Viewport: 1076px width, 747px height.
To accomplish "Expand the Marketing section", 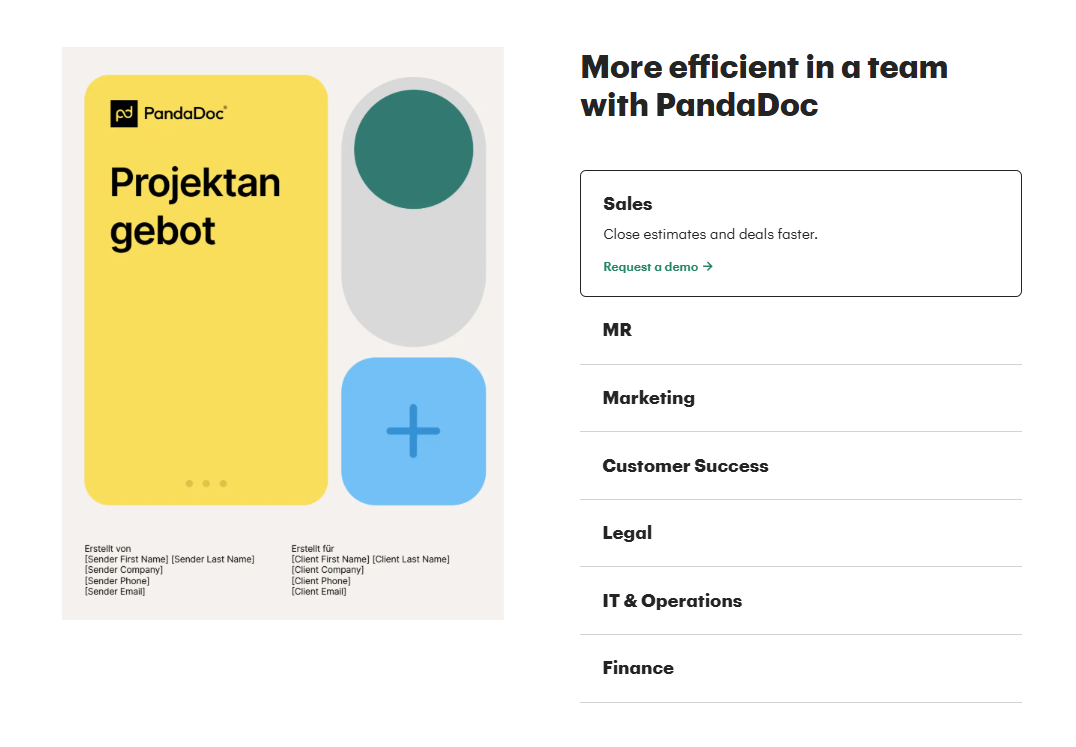I will [x=648, y=398].
